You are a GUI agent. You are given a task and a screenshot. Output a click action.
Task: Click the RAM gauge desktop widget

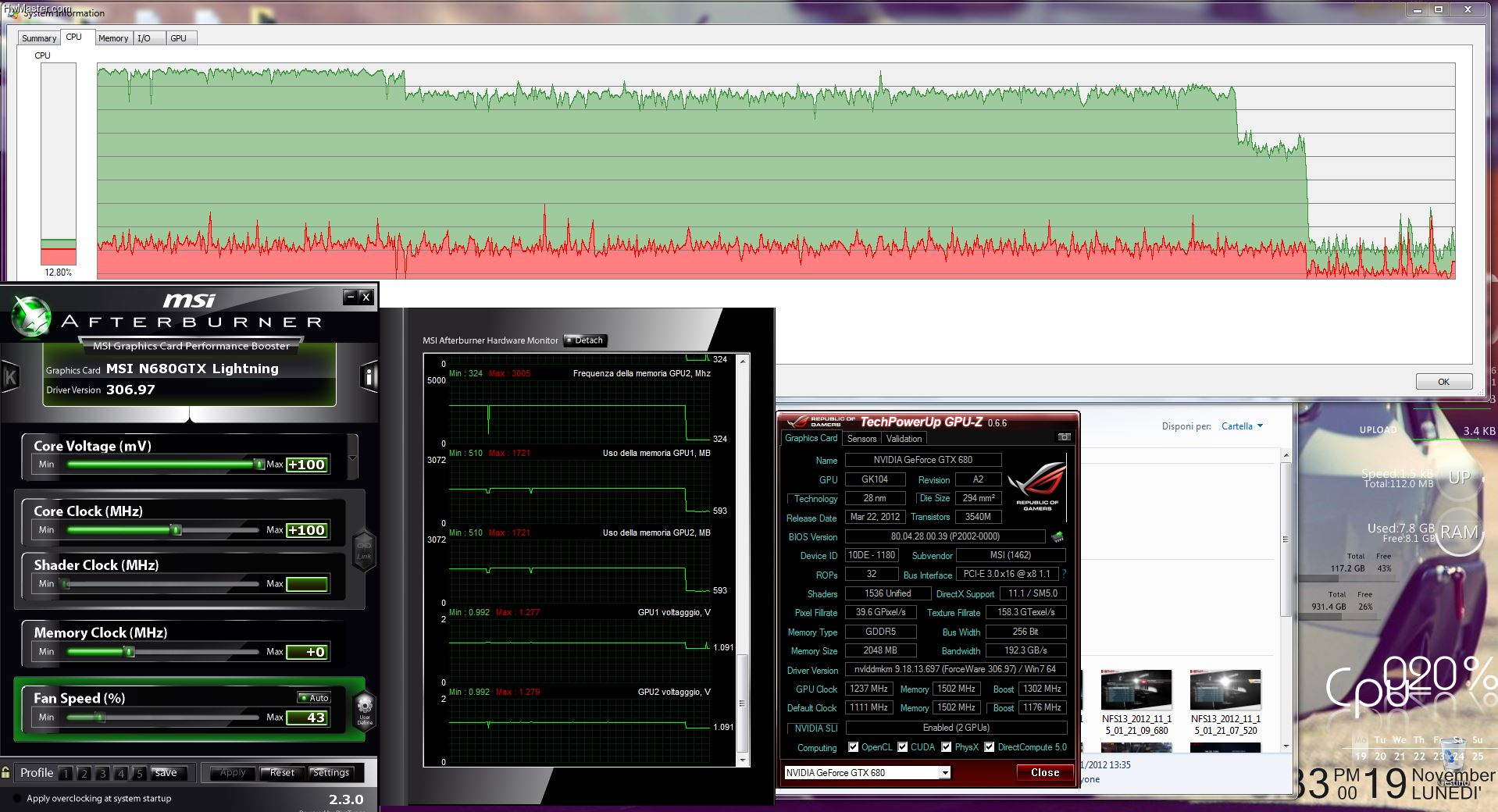coord(1459,532)
